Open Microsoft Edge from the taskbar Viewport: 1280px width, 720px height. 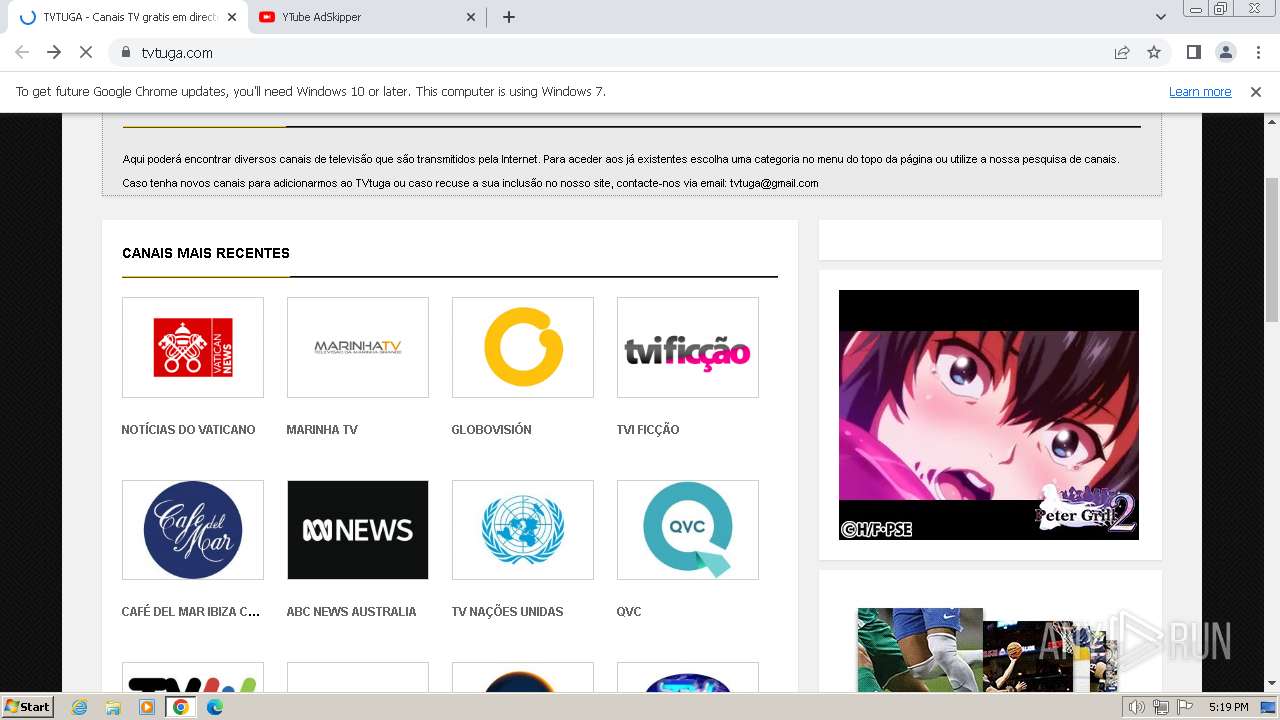tap(215, 706)
